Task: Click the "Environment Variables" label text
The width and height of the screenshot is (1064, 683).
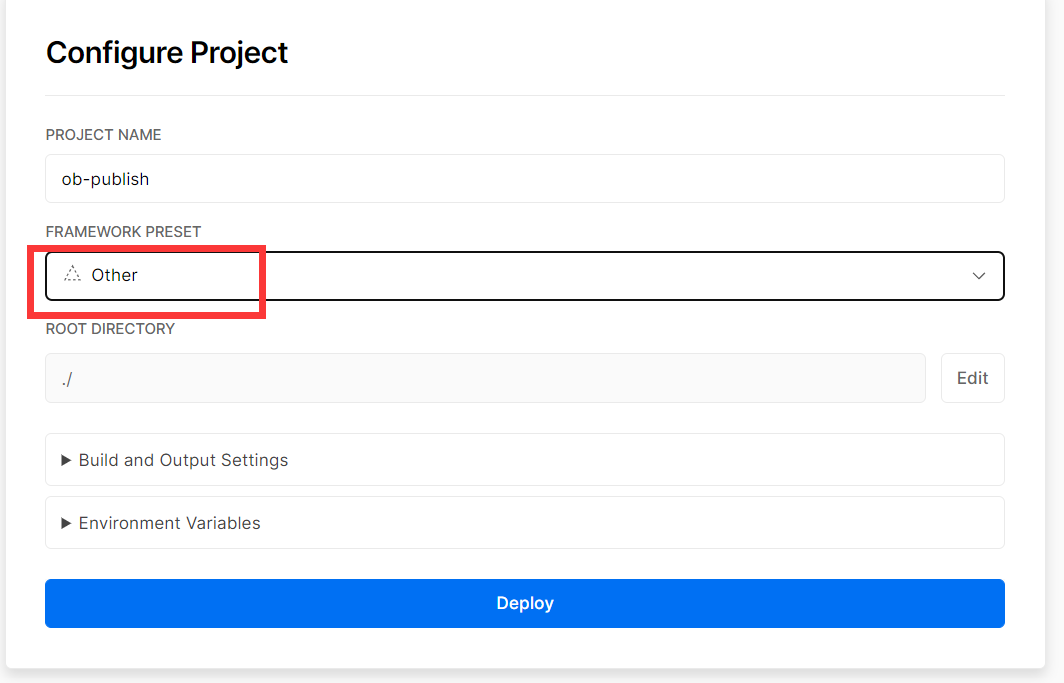Action: tap(169, 523)
